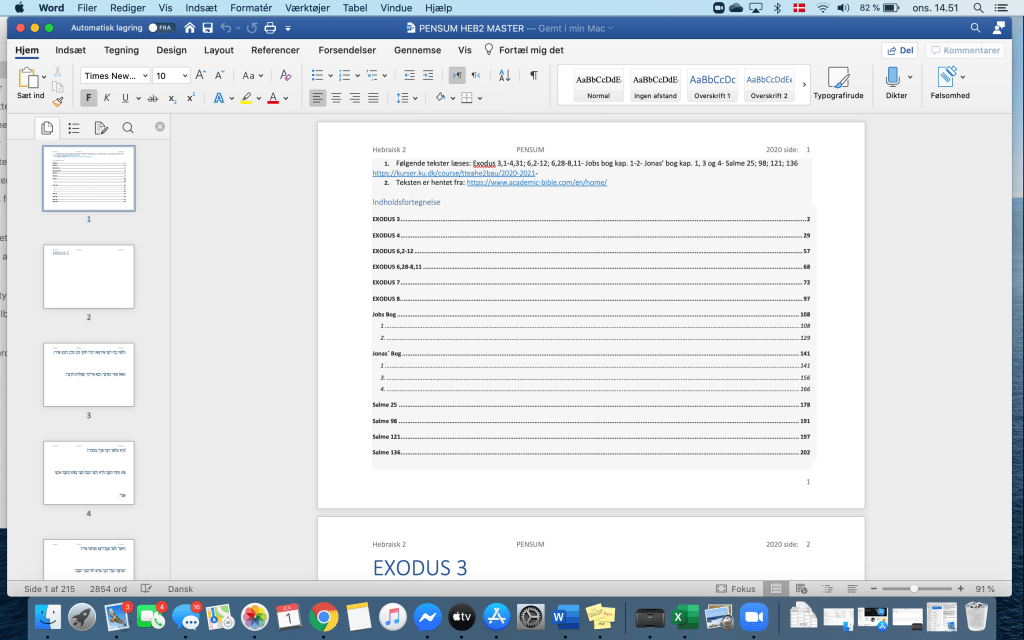Image resolution: width=1024 pixels, height=640 pixels.
Task: Click the Print icon in title bar
Action: coord(270,28)
